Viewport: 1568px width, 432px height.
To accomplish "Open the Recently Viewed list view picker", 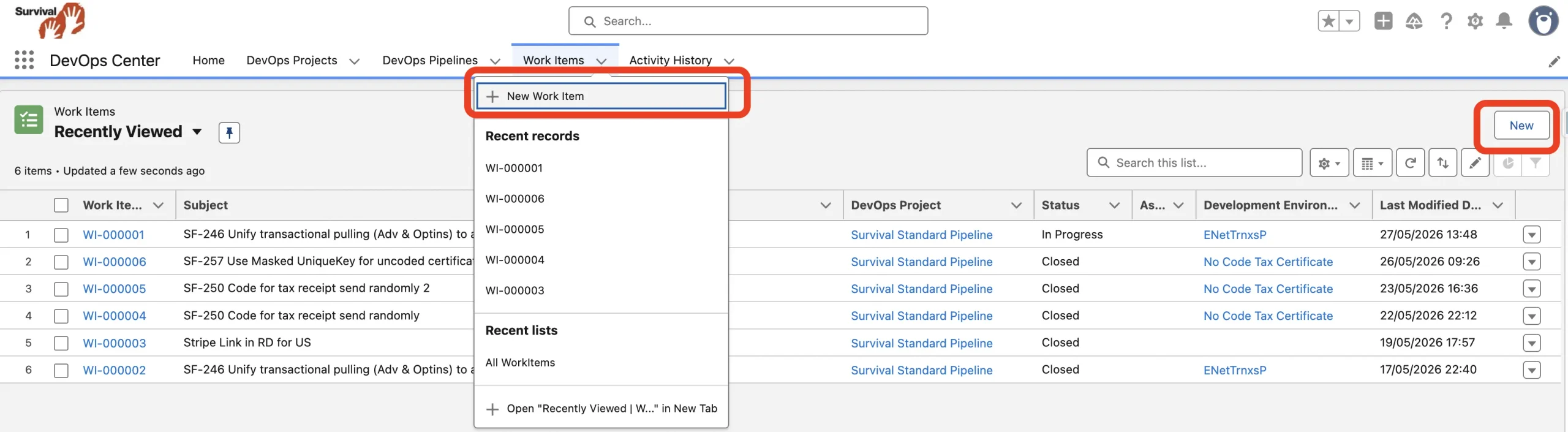I will coord(197,132).
